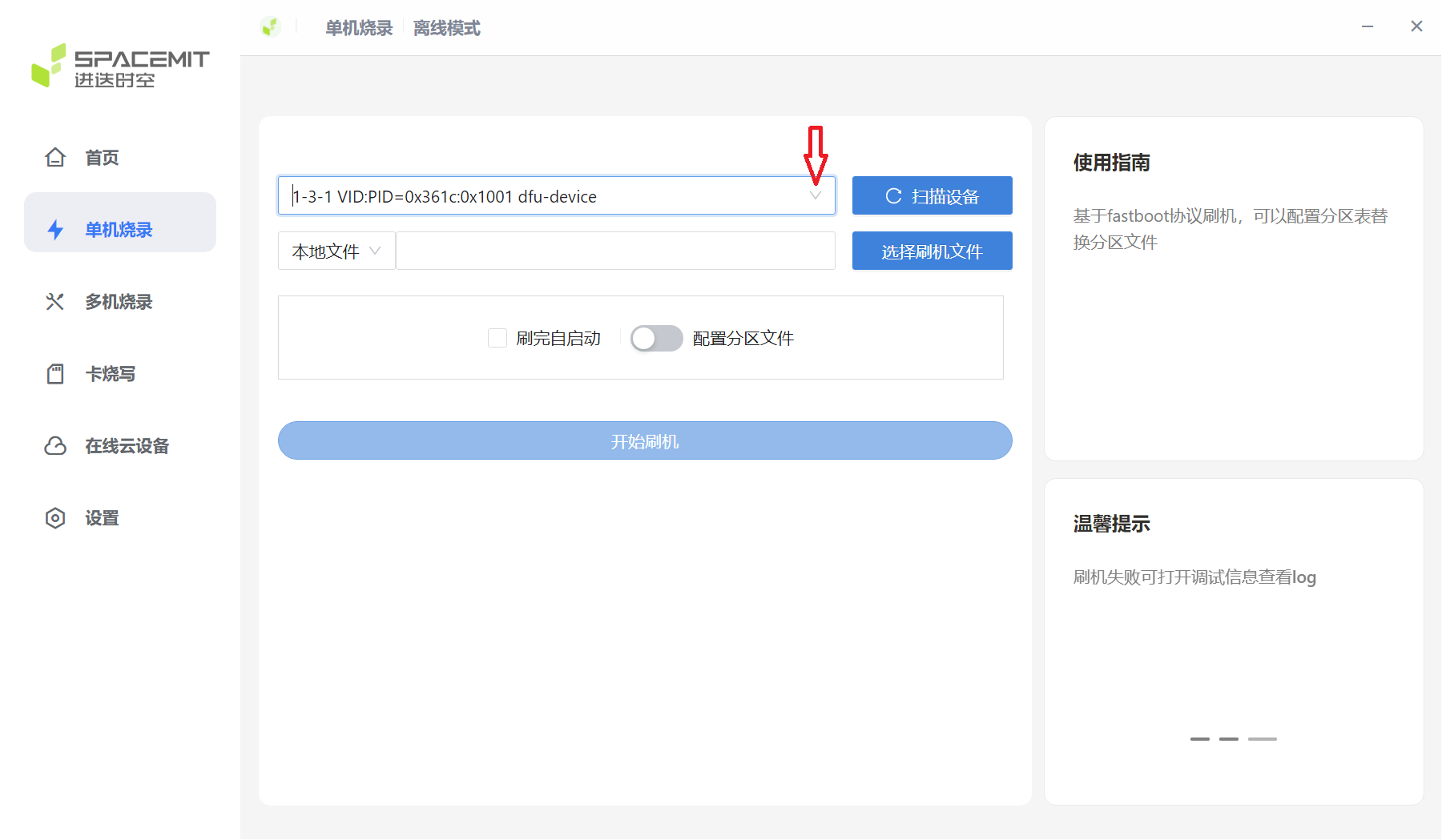
Task: Enable the 刷完自启动 checkbox
Action: [x=497, y=338]
